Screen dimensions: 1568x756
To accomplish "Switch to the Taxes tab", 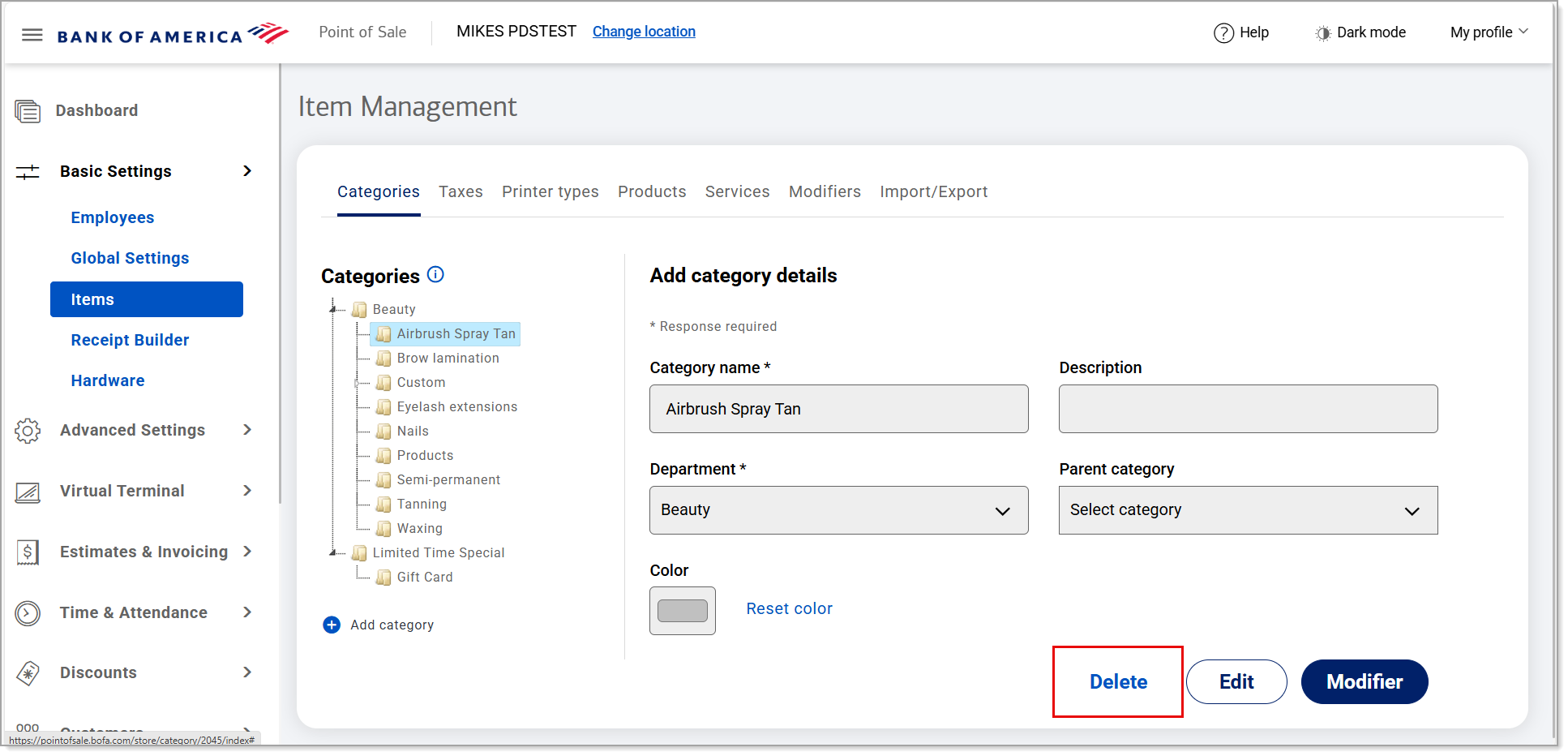I will click(x=461, y=192).
